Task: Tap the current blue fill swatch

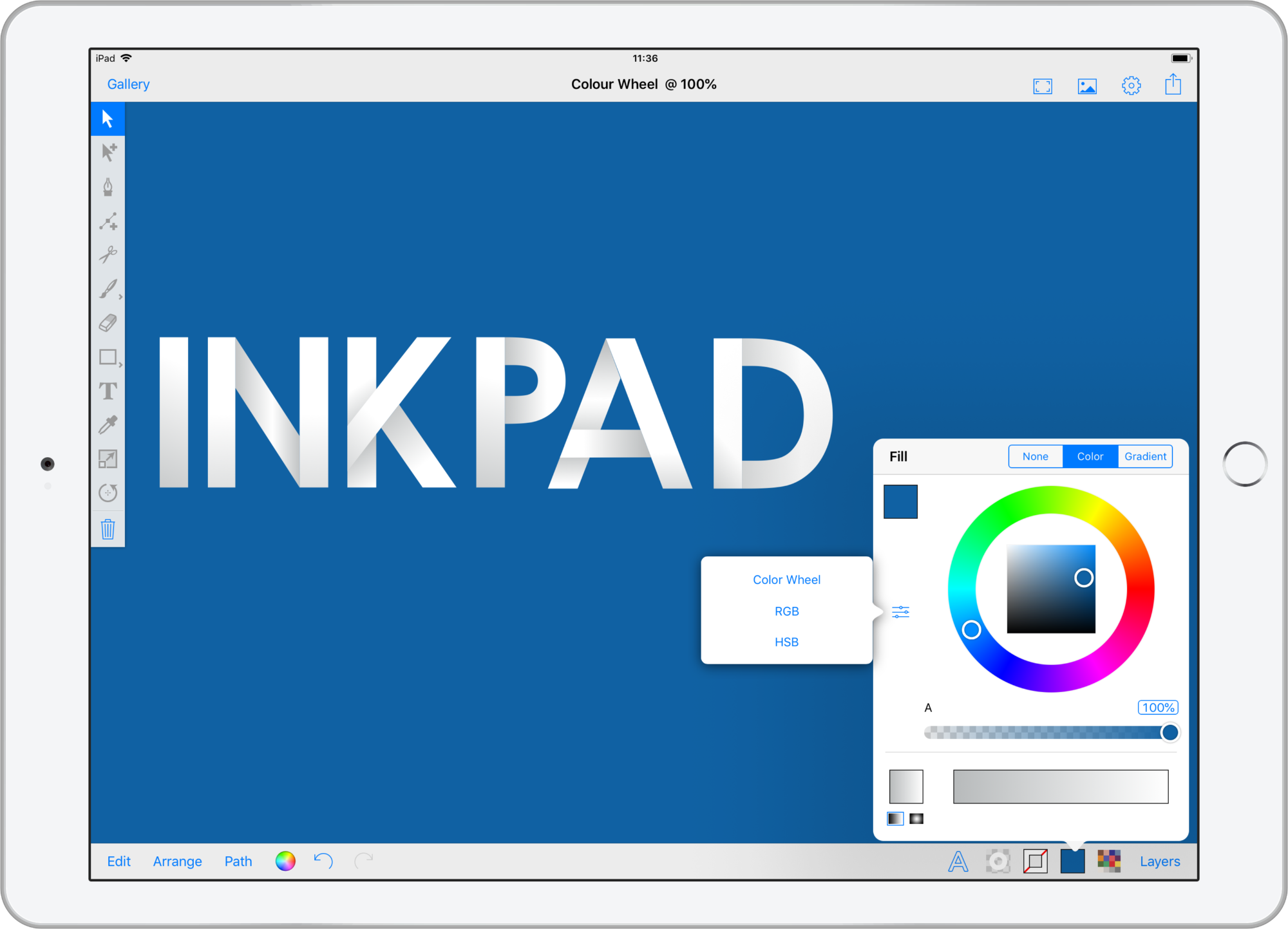Action: coord(900,502)
